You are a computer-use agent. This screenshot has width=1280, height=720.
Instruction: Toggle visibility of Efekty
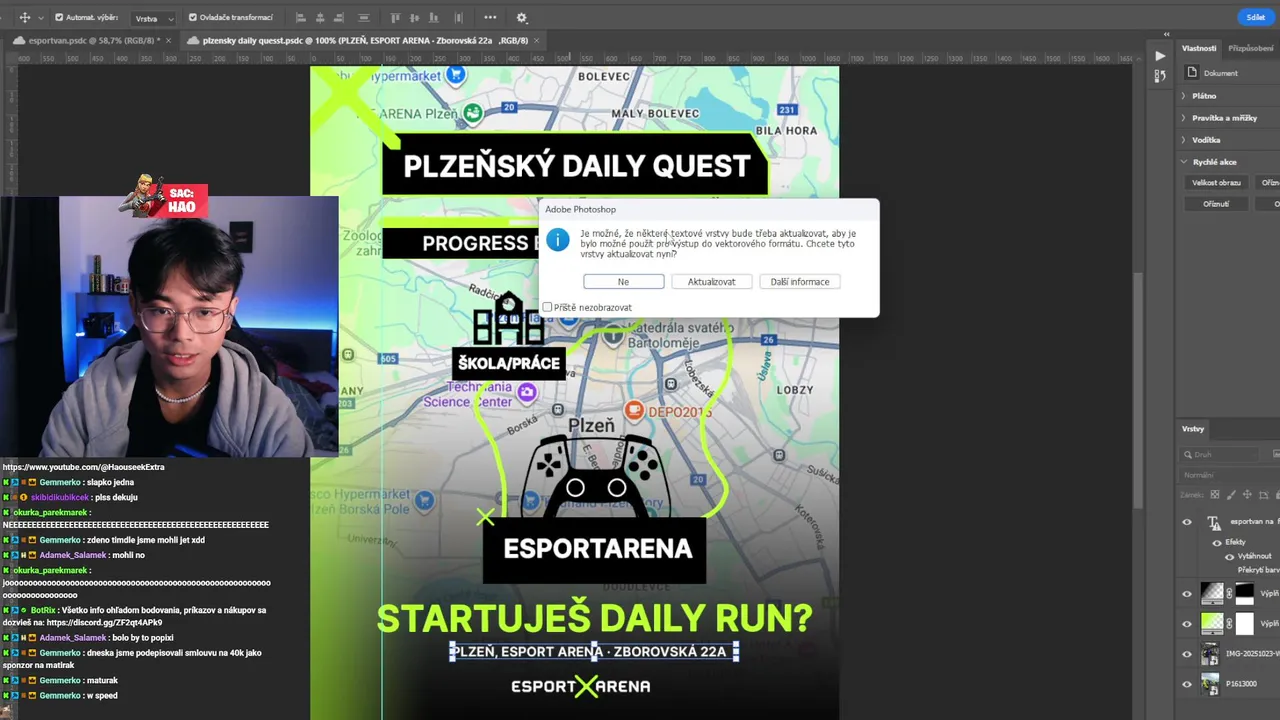(1217, 543)
